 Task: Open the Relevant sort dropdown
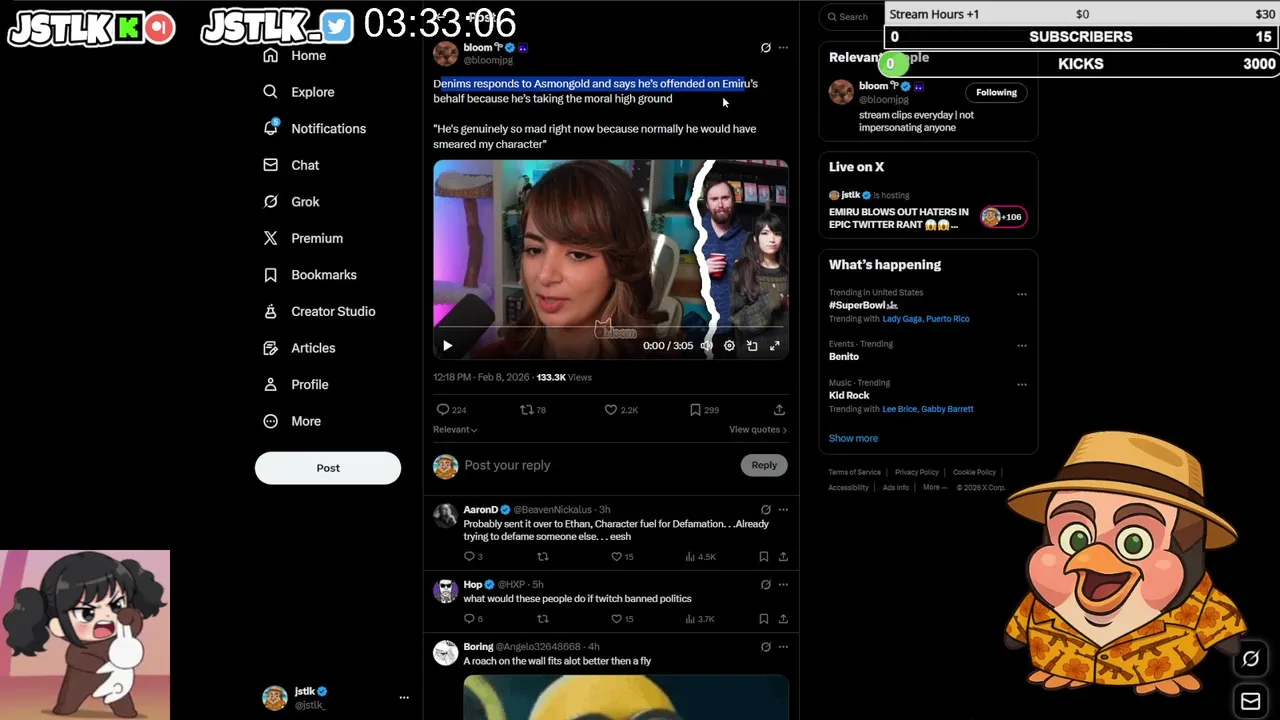[455, 430]
